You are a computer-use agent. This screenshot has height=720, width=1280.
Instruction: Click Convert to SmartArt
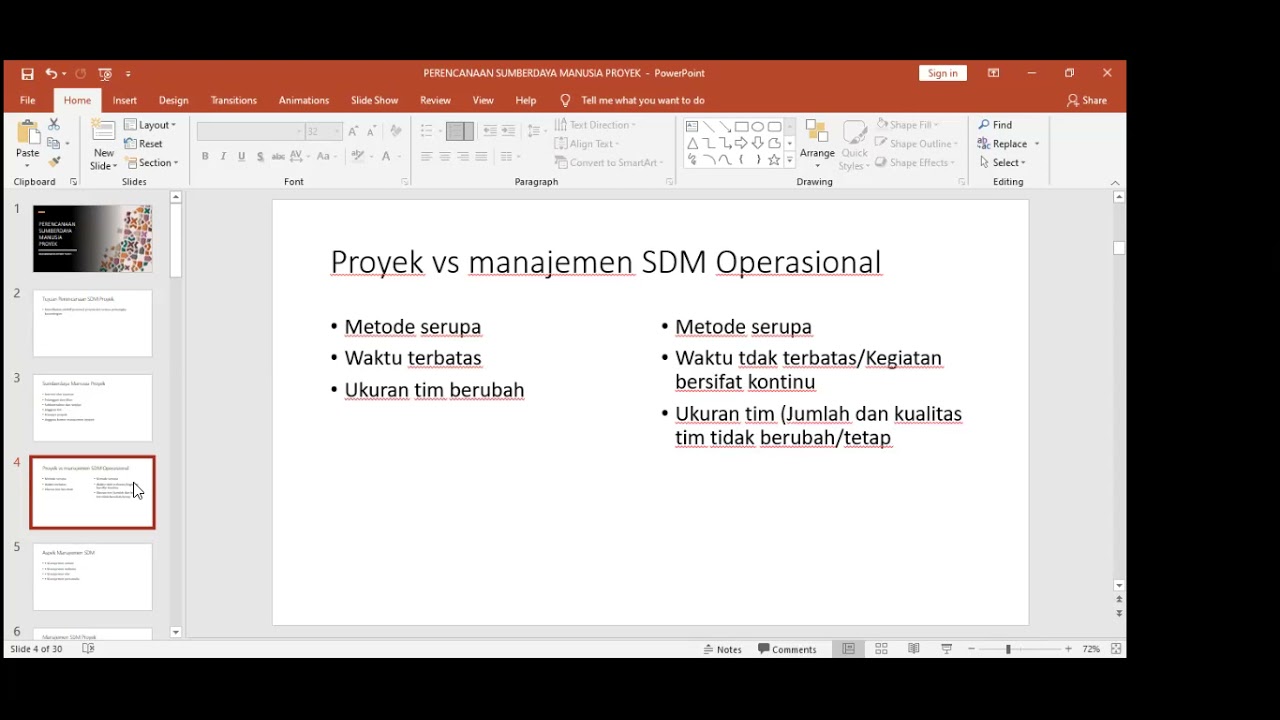pos(608,162)
